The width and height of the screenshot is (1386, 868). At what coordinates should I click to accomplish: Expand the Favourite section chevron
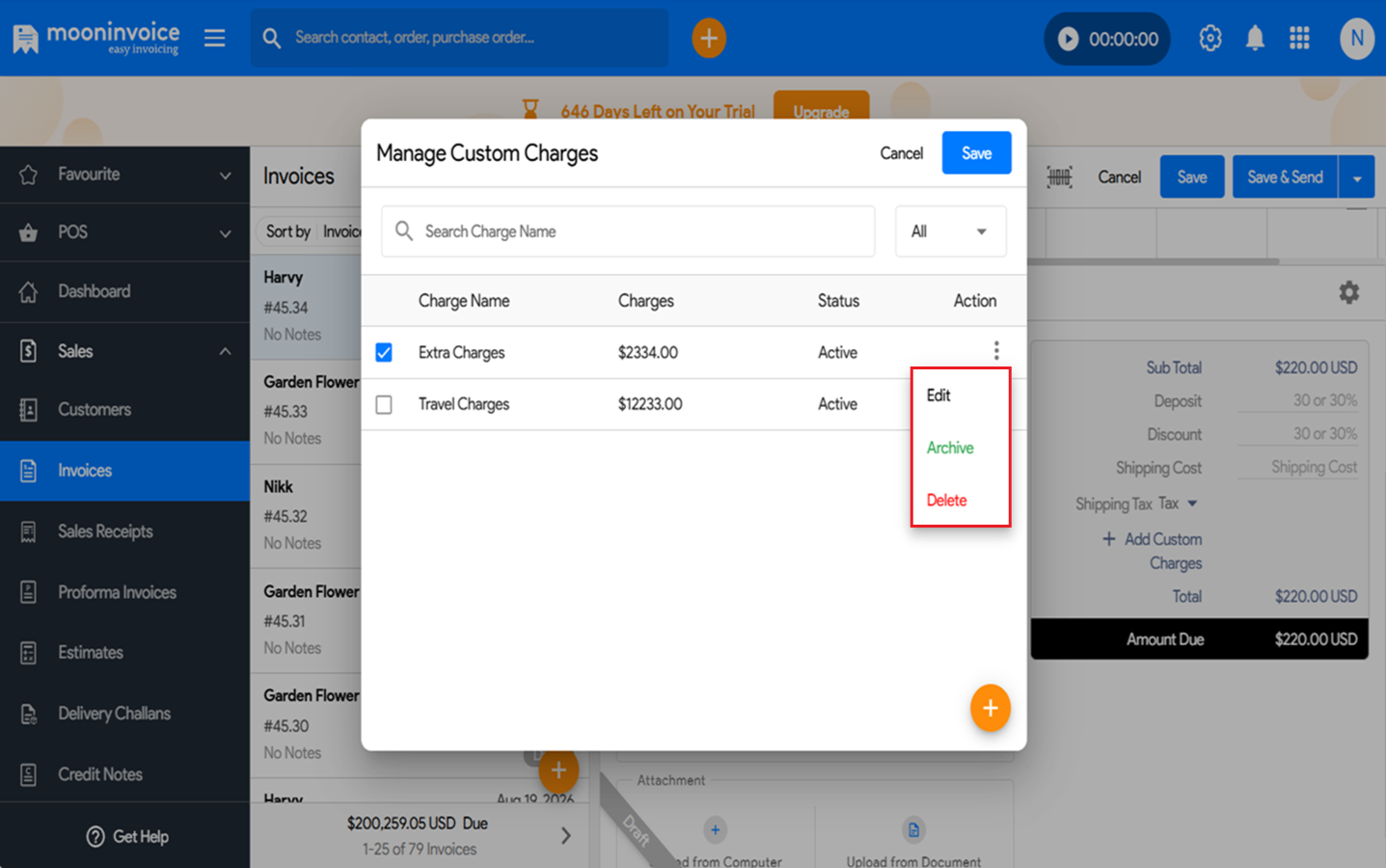(x=225, y=176)
